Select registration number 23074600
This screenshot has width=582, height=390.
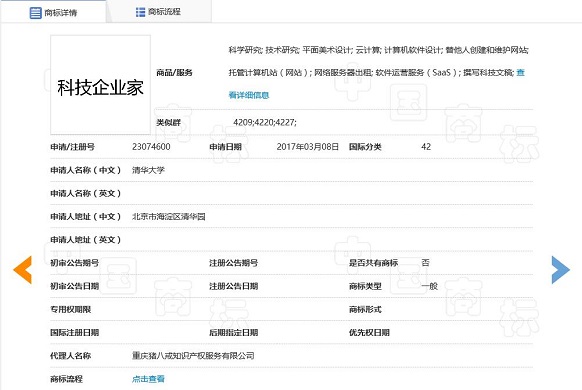click(151, 147)
